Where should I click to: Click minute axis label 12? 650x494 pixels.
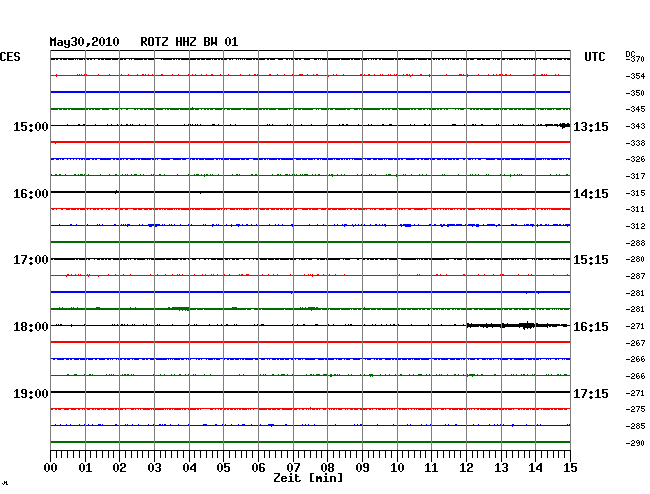pyautogui.click(x=466, y=468)
